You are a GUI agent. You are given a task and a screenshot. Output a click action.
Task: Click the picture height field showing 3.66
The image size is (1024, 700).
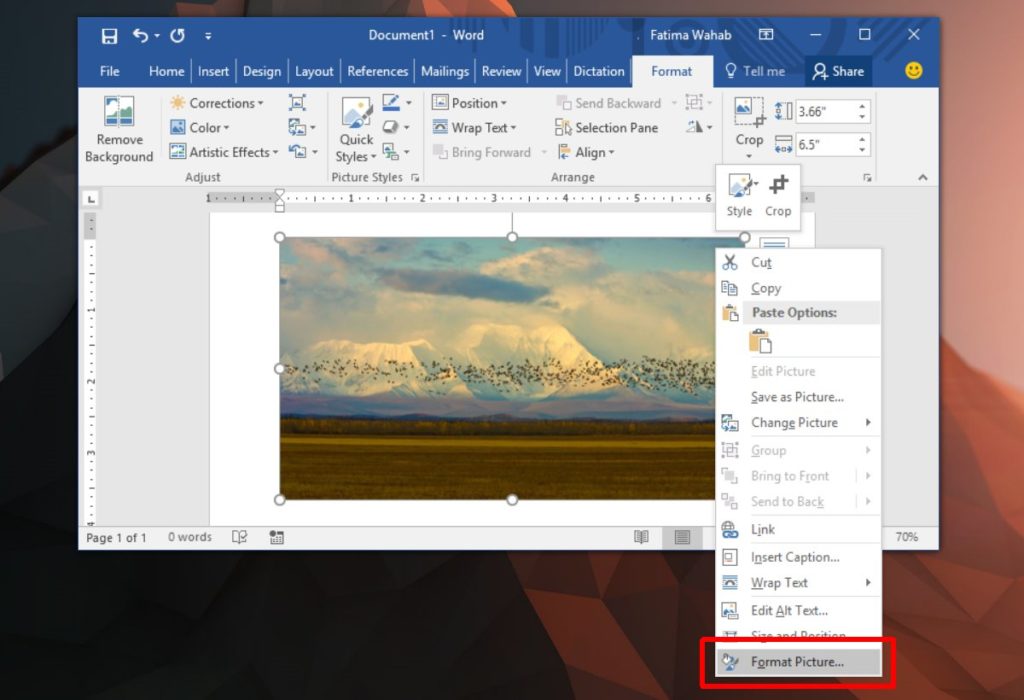click(x=829, y=110)
